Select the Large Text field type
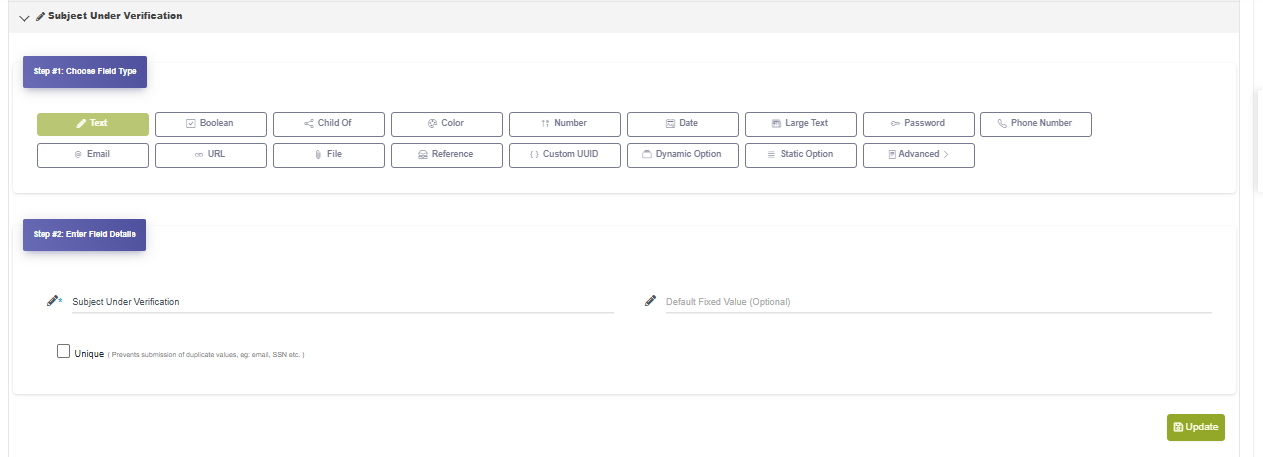 pos(801,124)
